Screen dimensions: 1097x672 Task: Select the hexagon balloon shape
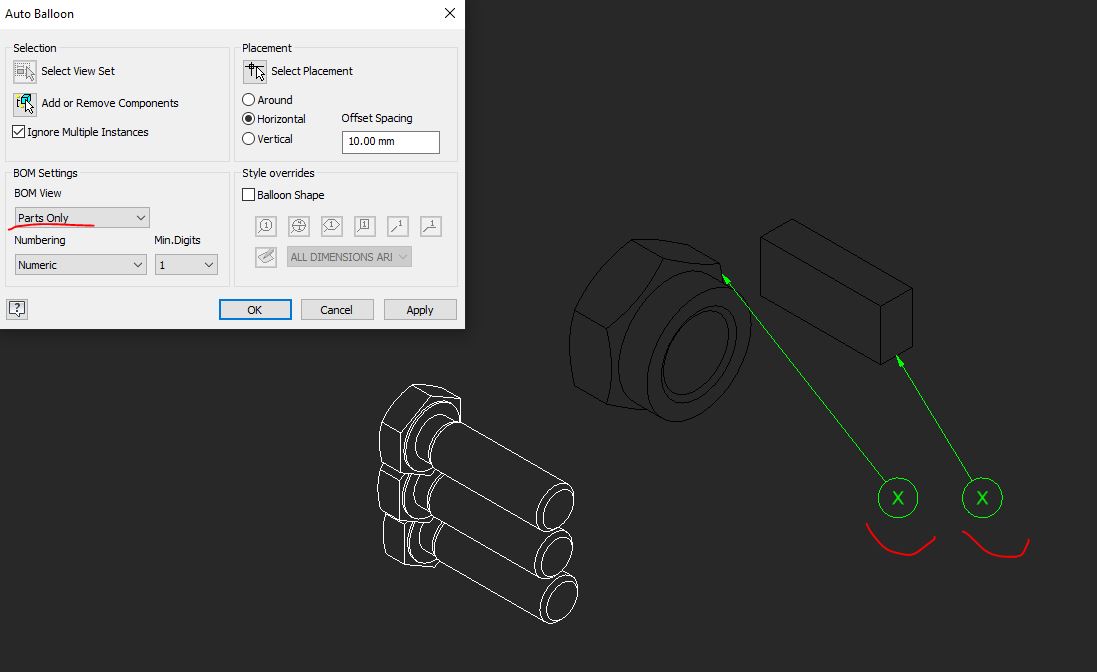(x=332, y=226)
